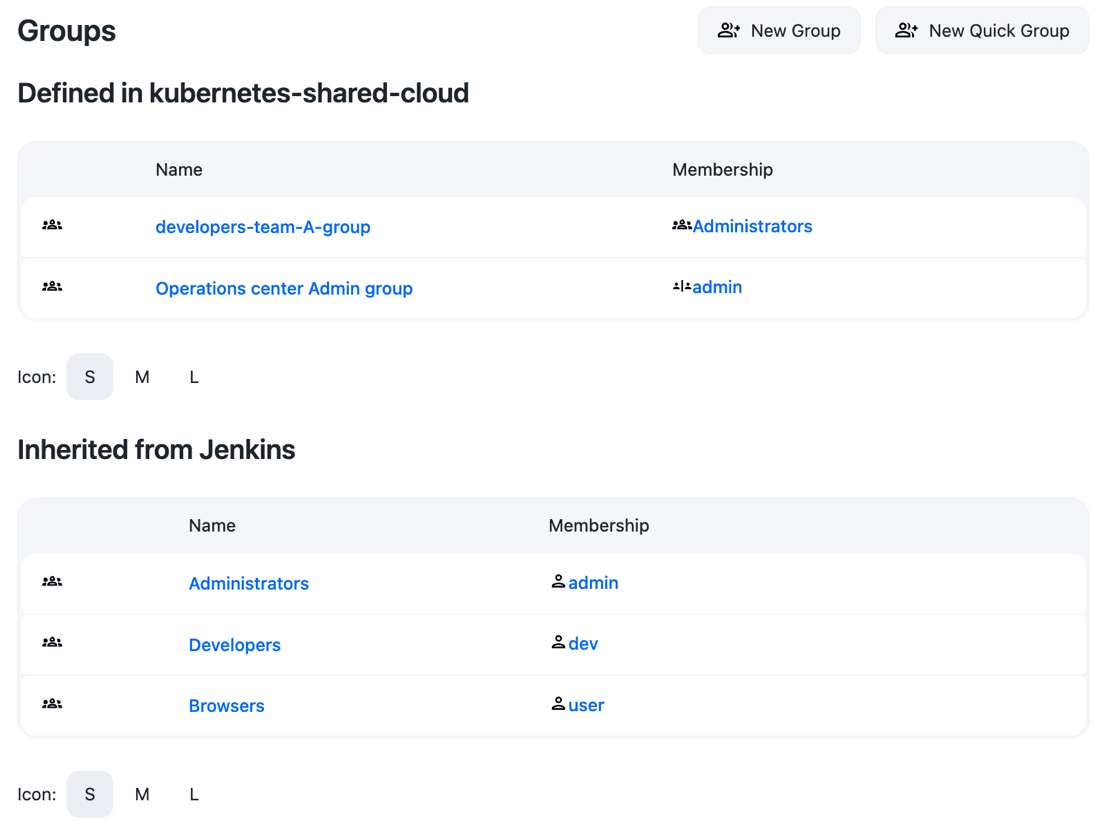Create a New Group
The width and height of the screenshot is (1100, 824).
pos(779,30)
